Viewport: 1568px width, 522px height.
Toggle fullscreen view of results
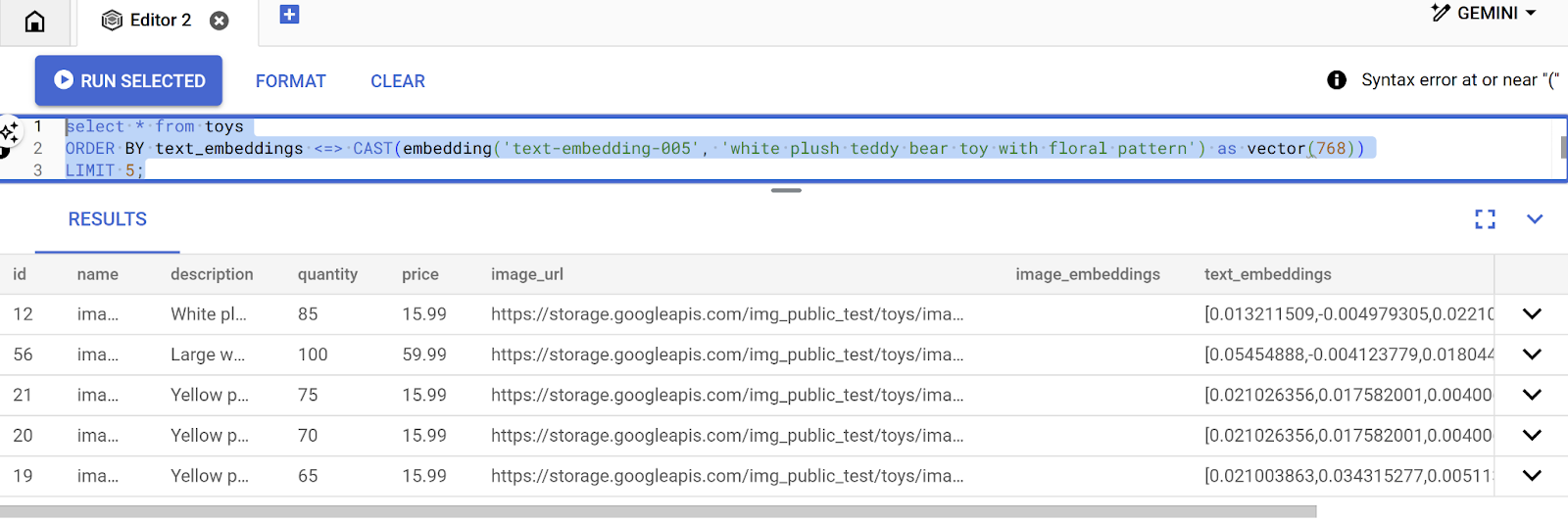click(1485, 219)
